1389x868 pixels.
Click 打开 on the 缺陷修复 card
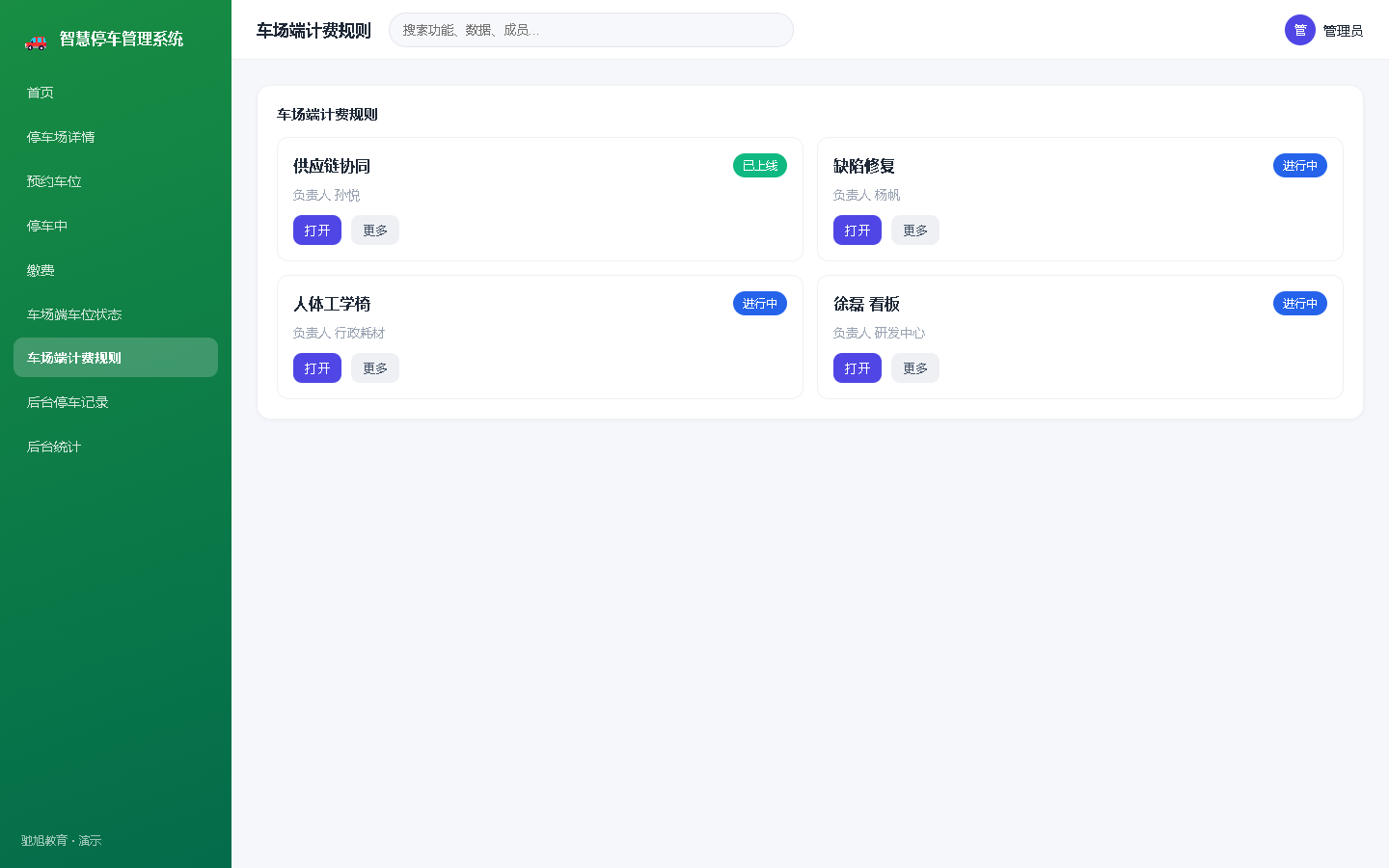point(858,231)
